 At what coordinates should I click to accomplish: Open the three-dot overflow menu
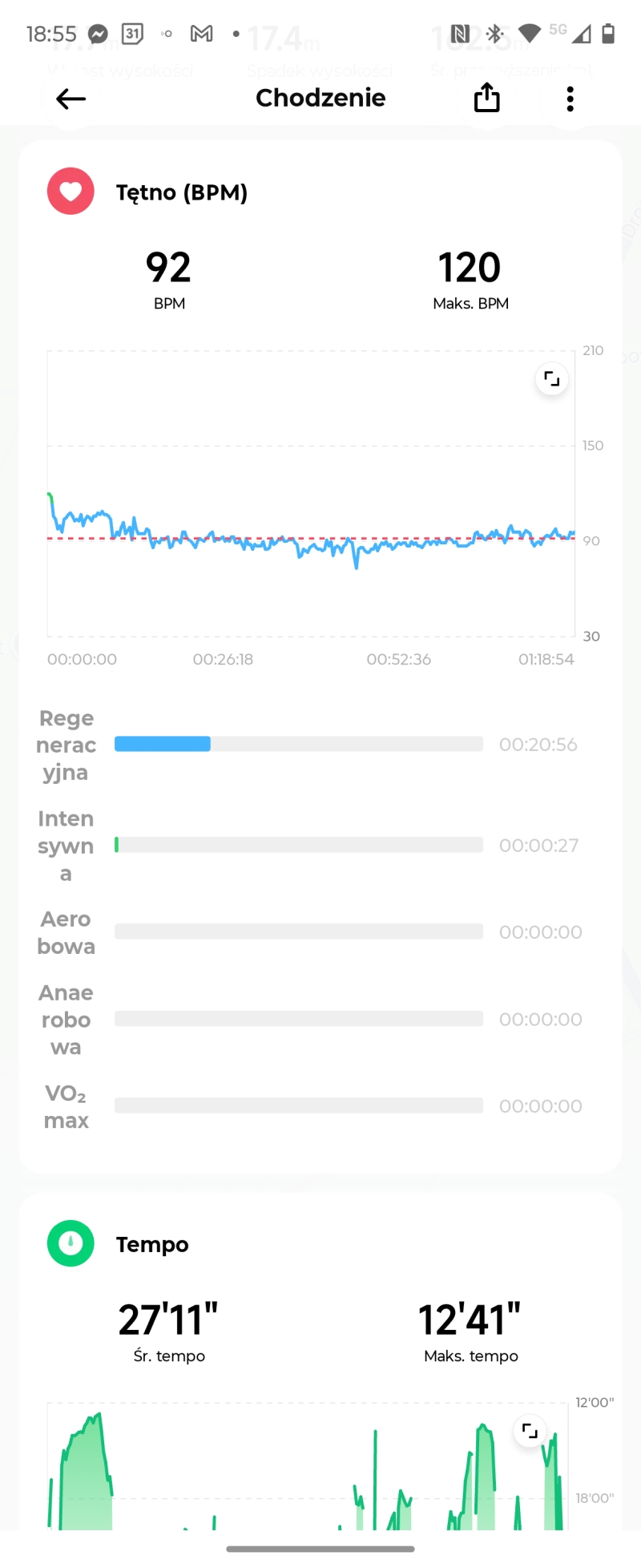pyautogui.click(x=570, y=99)
